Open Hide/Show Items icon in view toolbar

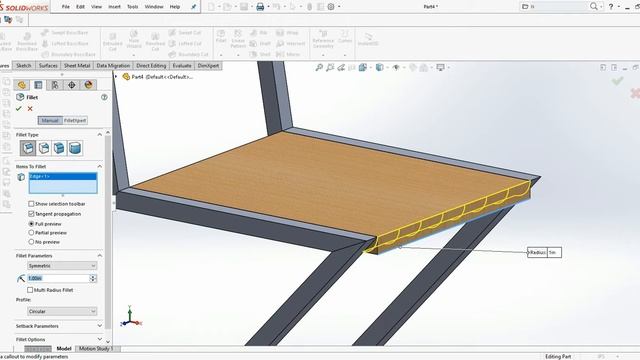point(396,67)
